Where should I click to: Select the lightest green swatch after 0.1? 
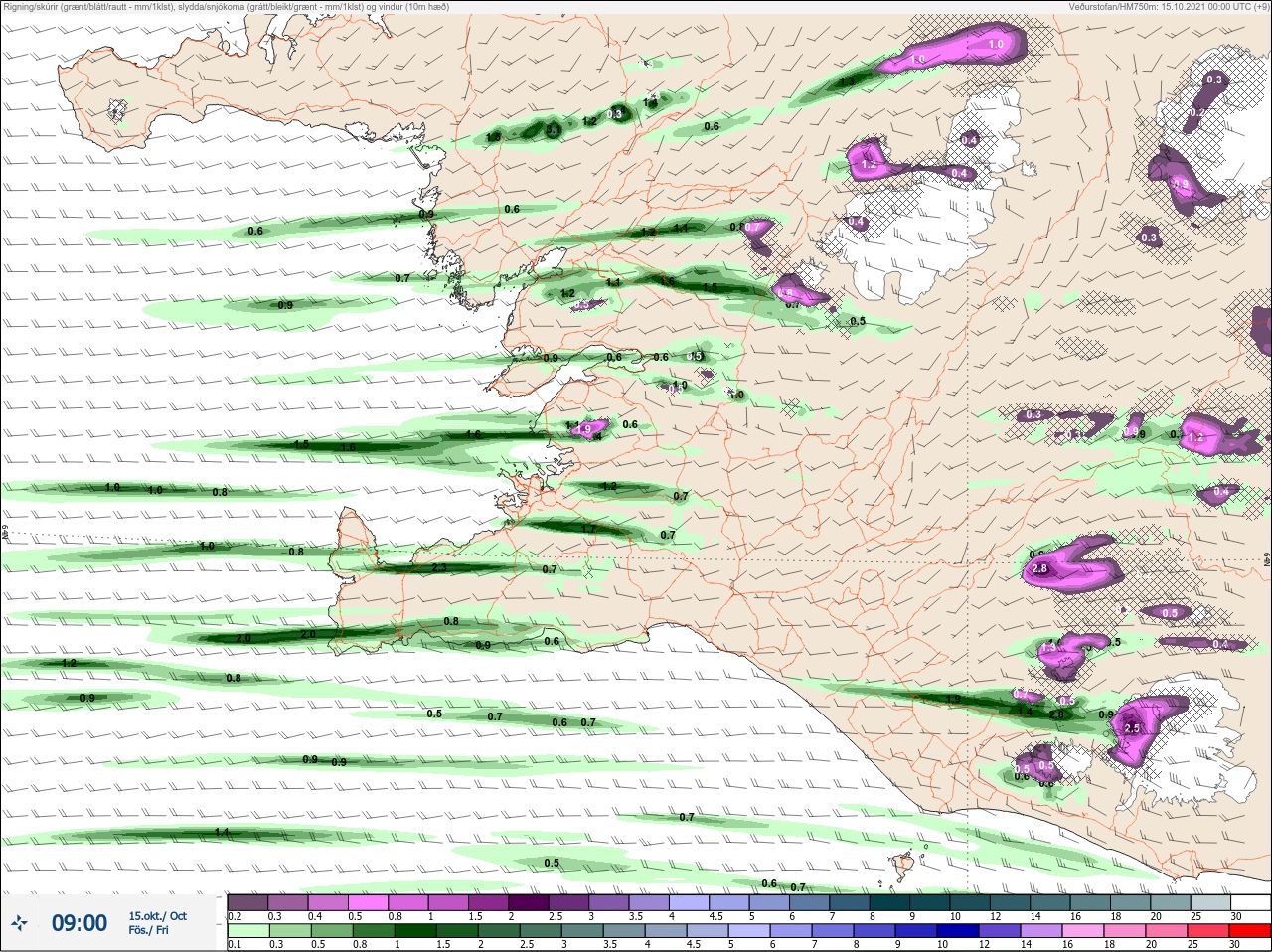point(247,930)
